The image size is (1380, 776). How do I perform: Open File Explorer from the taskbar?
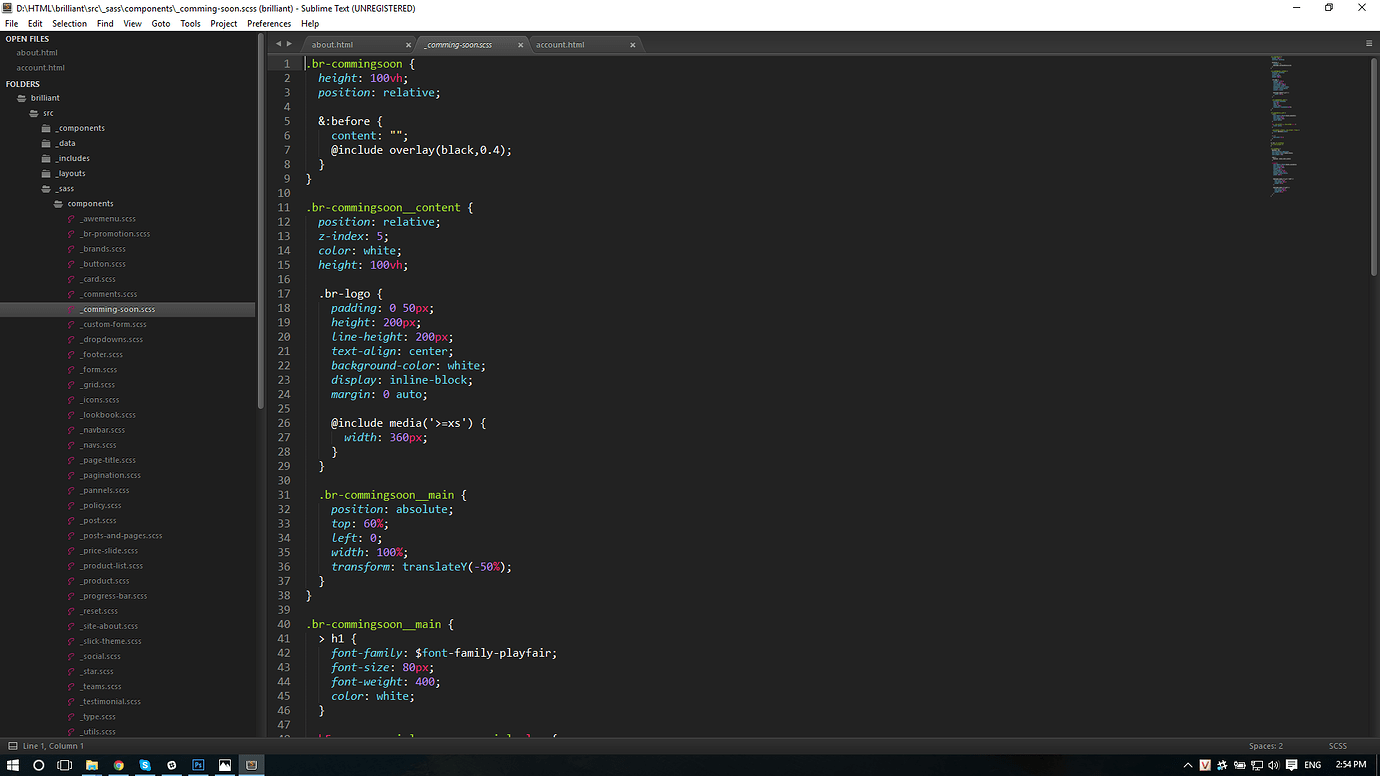pyautogui.click(x=92, y=765)
